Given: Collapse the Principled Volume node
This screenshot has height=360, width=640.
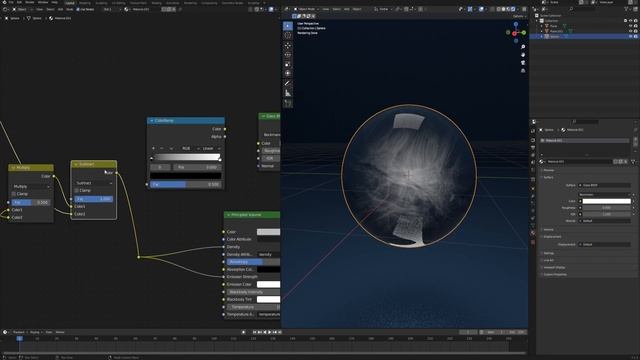Looking at the screenshot, I should (229, 215).
